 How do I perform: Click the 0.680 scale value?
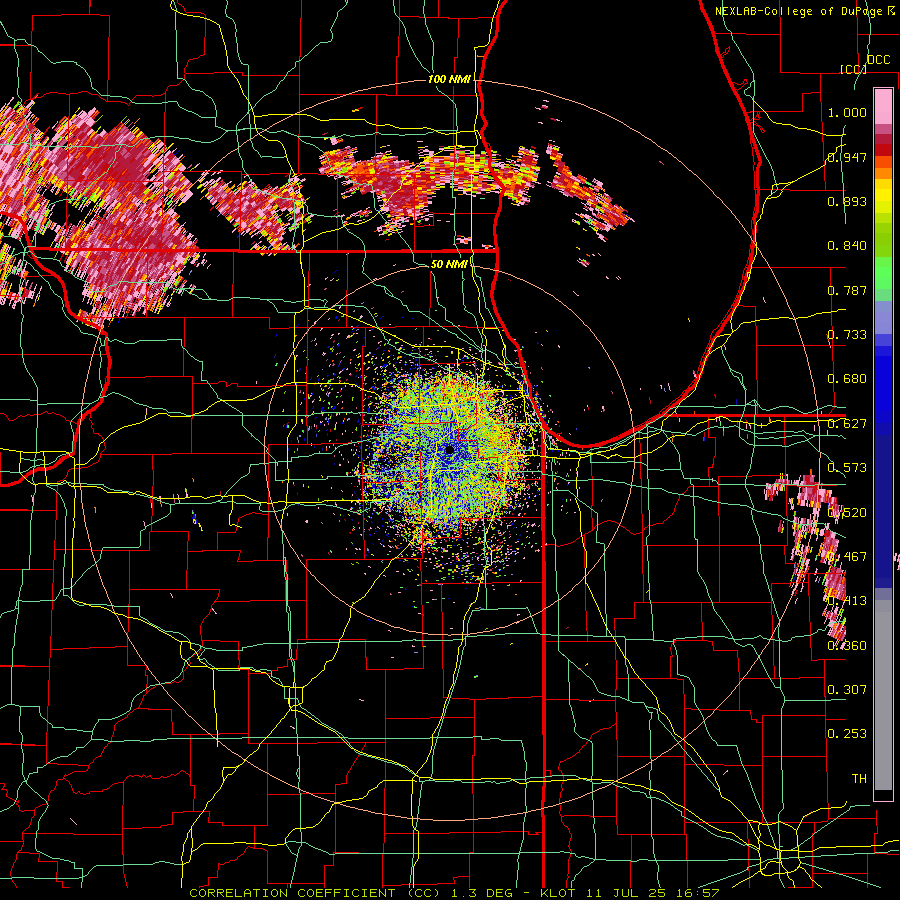pos(847,379)
